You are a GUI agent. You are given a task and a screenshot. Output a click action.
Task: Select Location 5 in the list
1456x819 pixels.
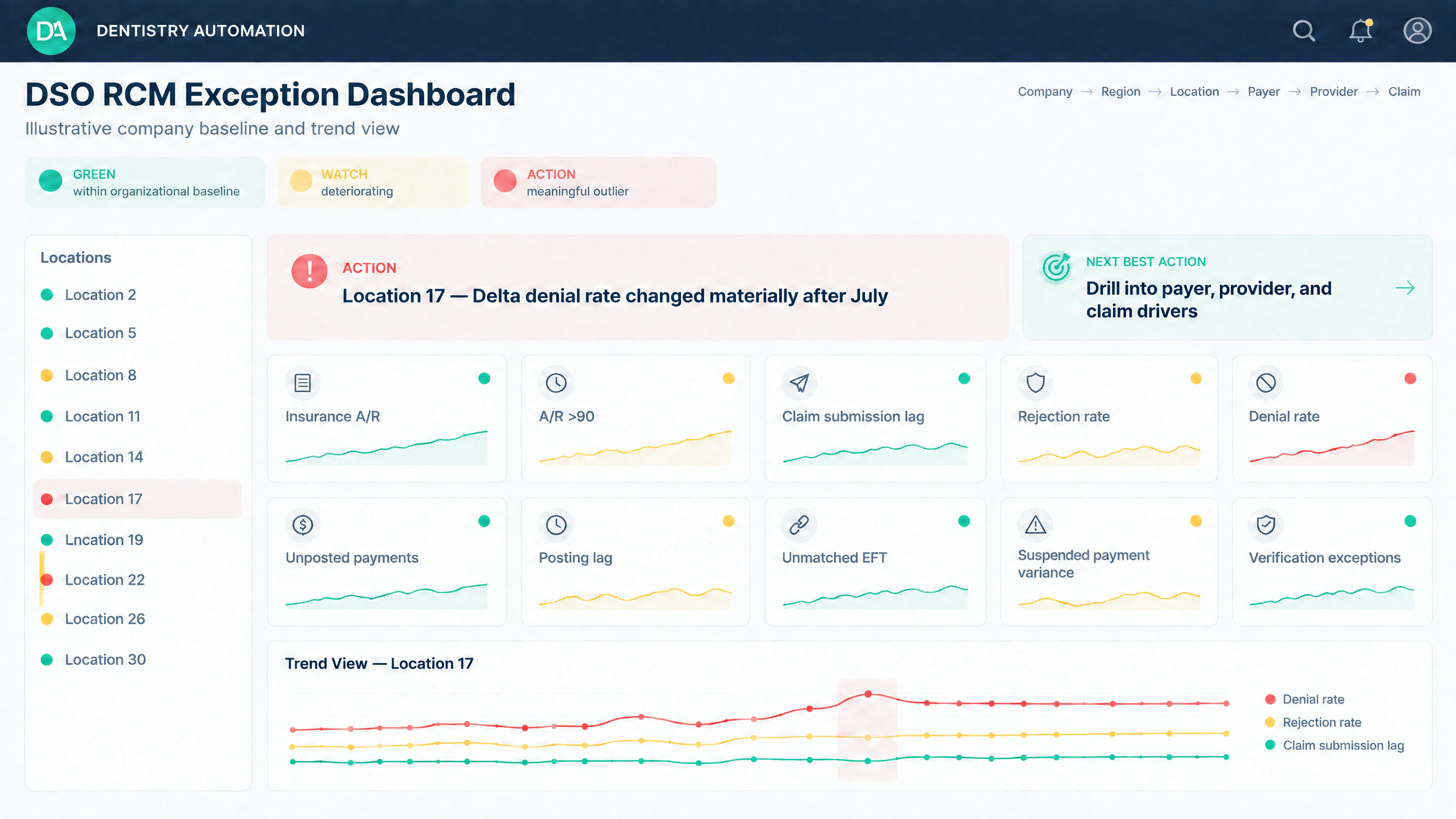click(x=138, y=333)
